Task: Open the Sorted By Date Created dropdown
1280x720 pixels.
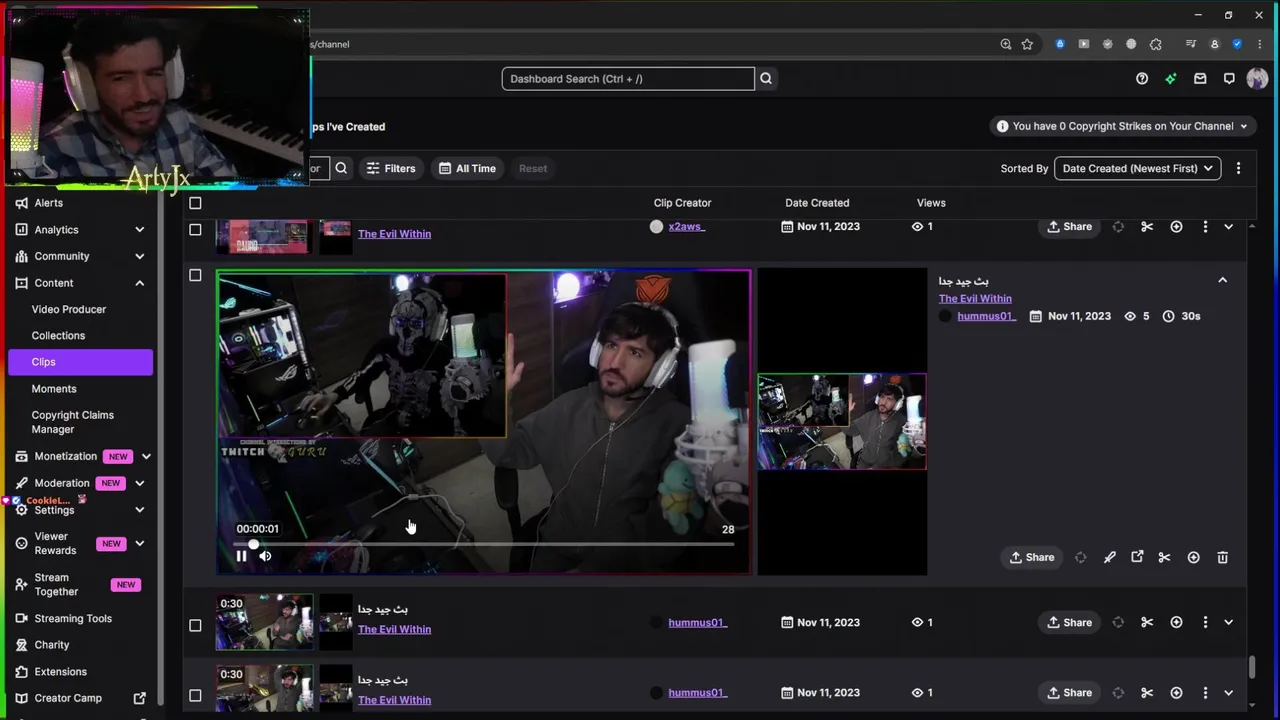Action: (x=1137, y=168)
